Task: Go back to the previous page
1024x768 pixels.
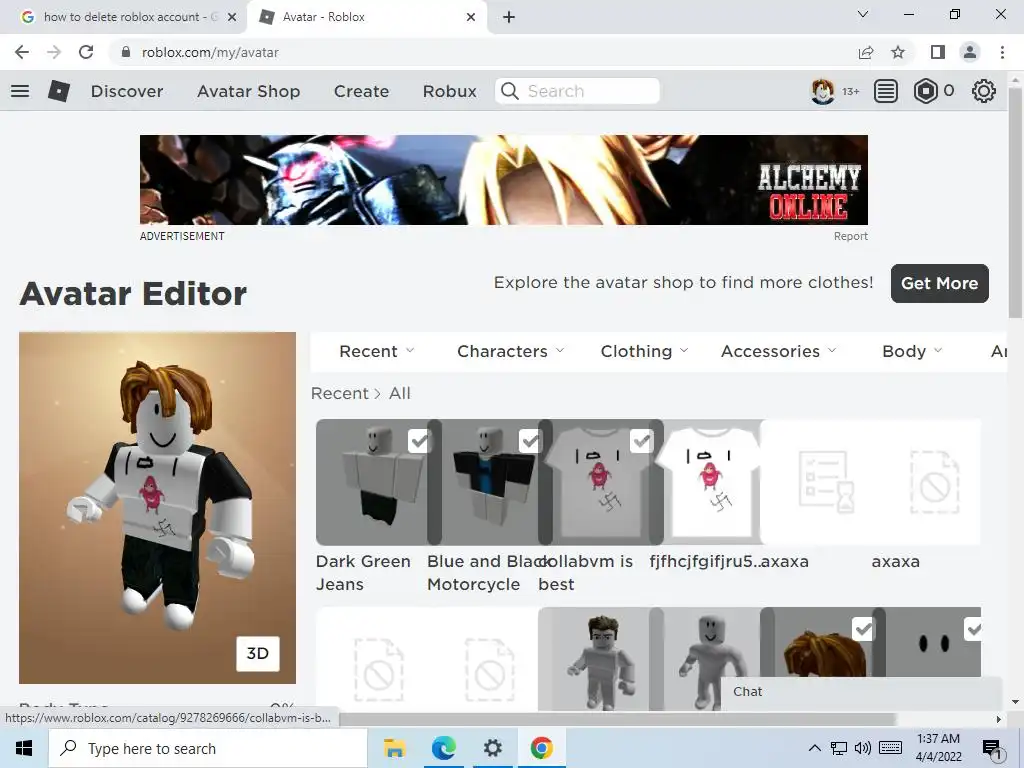Action: 22,52
